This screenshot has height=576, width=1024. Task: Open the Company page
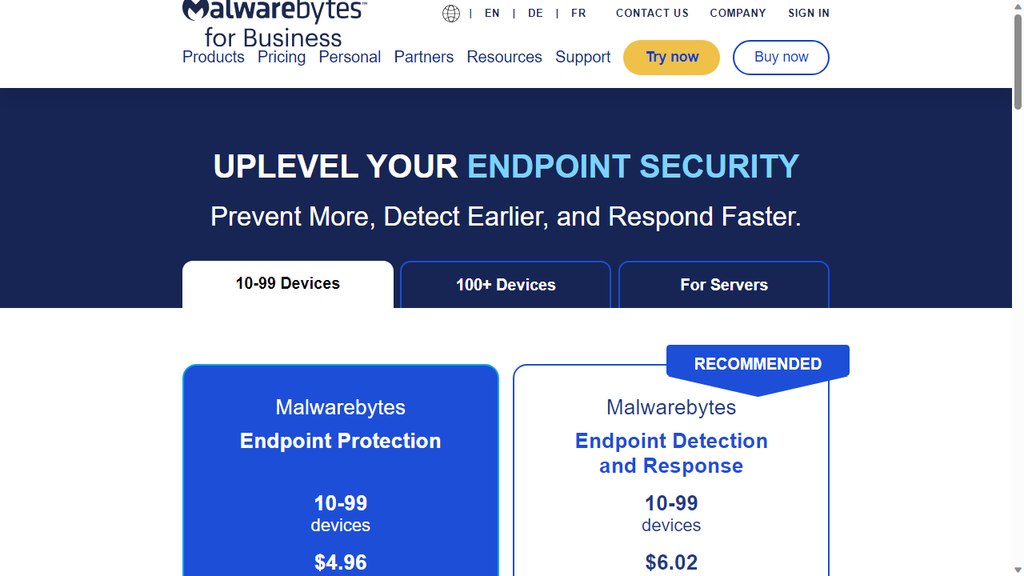pyautogui.click(x=738, y=13)
